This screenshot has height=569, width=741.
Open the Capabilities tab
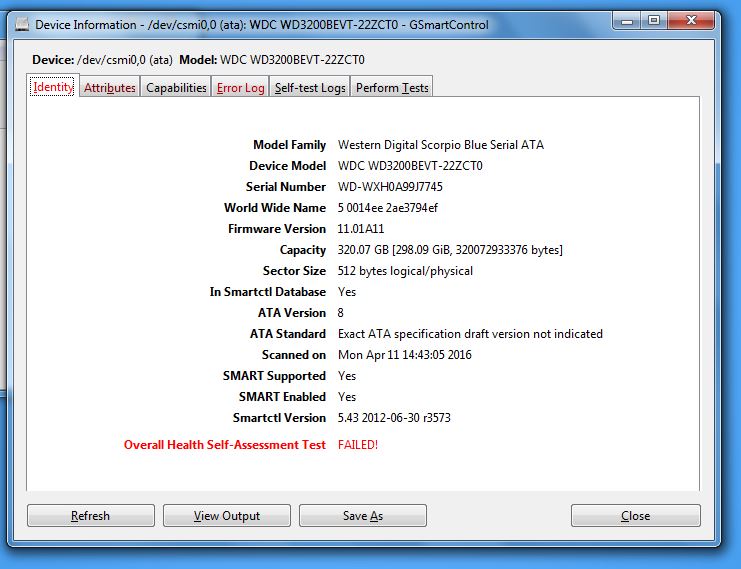[176, 87]
